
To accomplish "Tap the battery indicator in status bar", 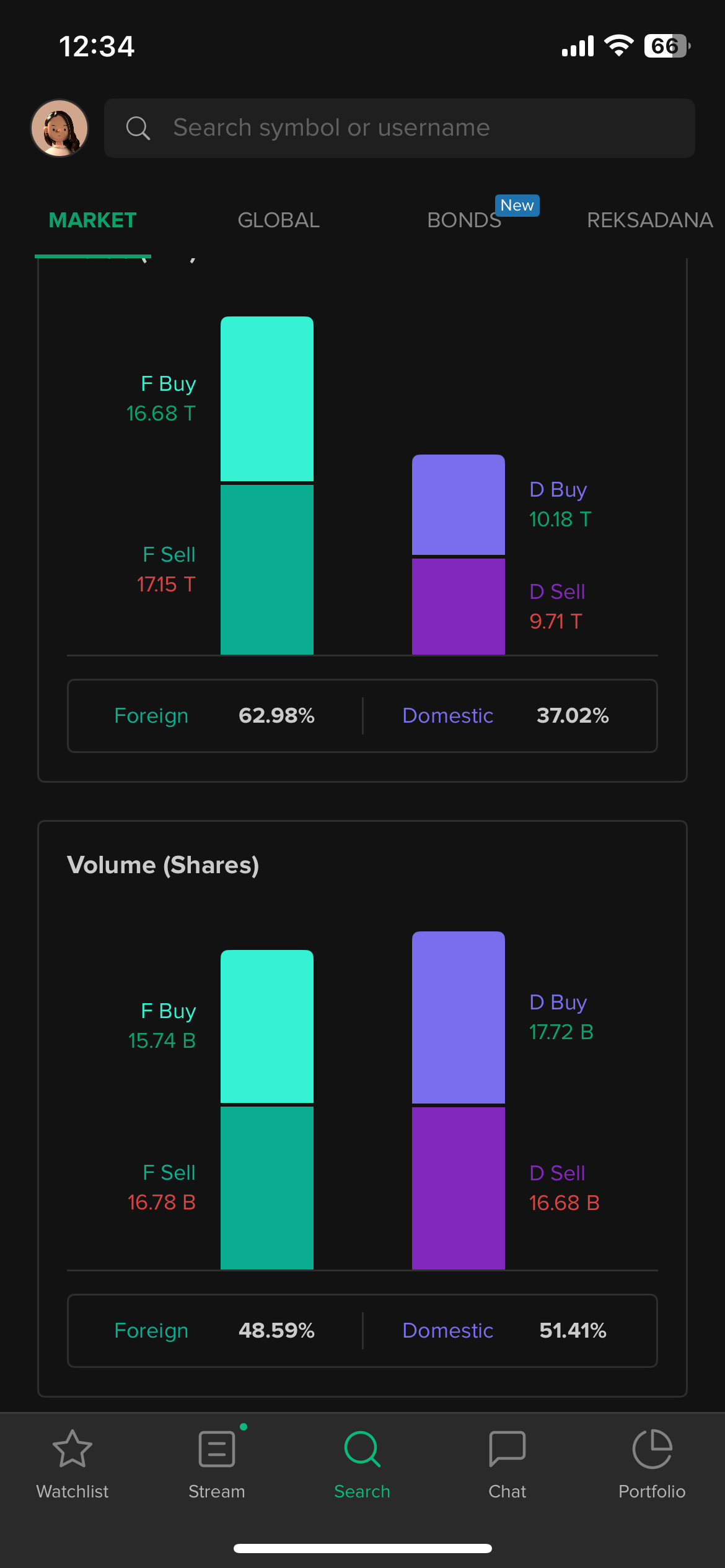I will [x=667, y=46].
